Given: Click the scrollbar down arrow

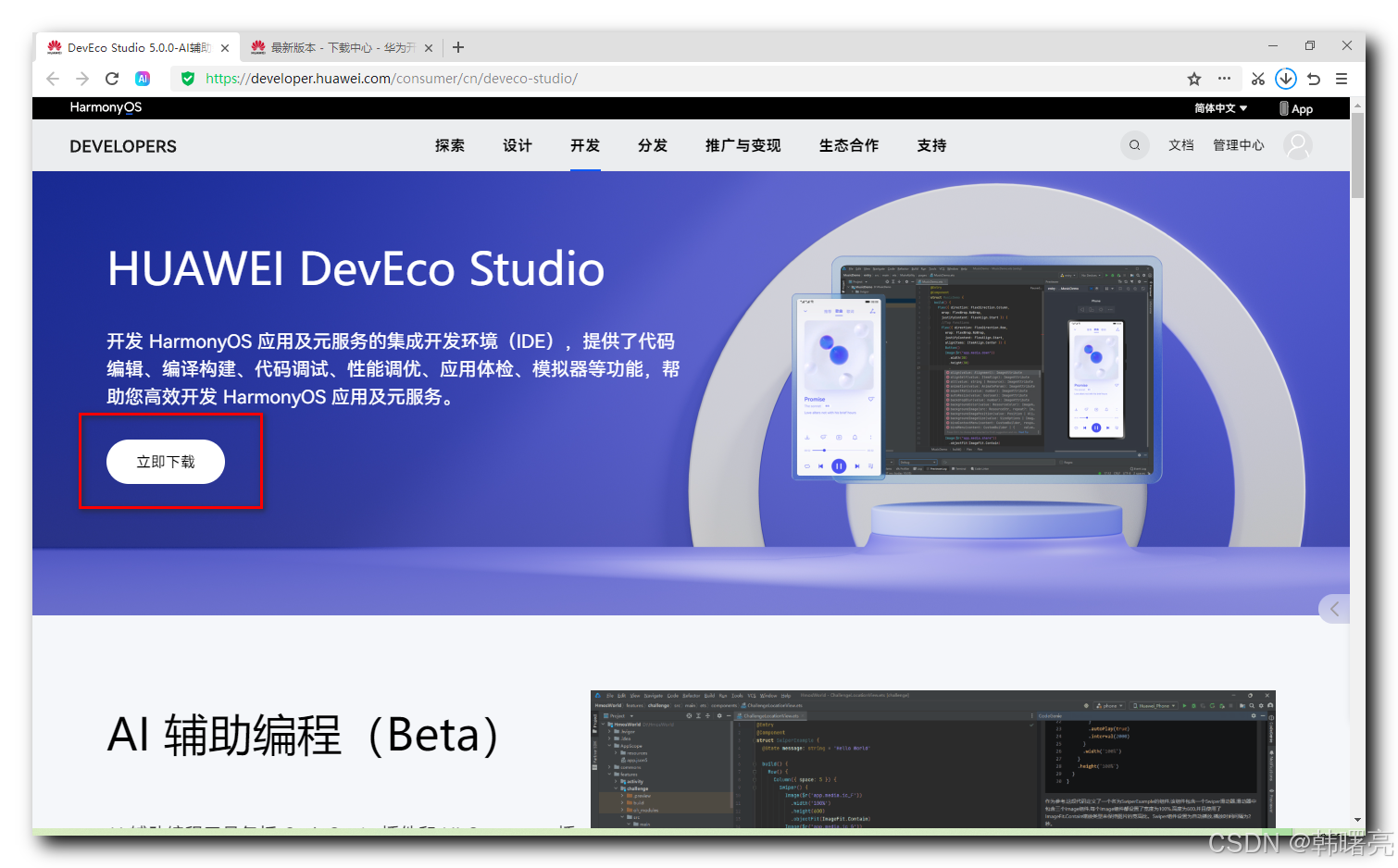Looking at the screenshot, I should pos(1358,820).
